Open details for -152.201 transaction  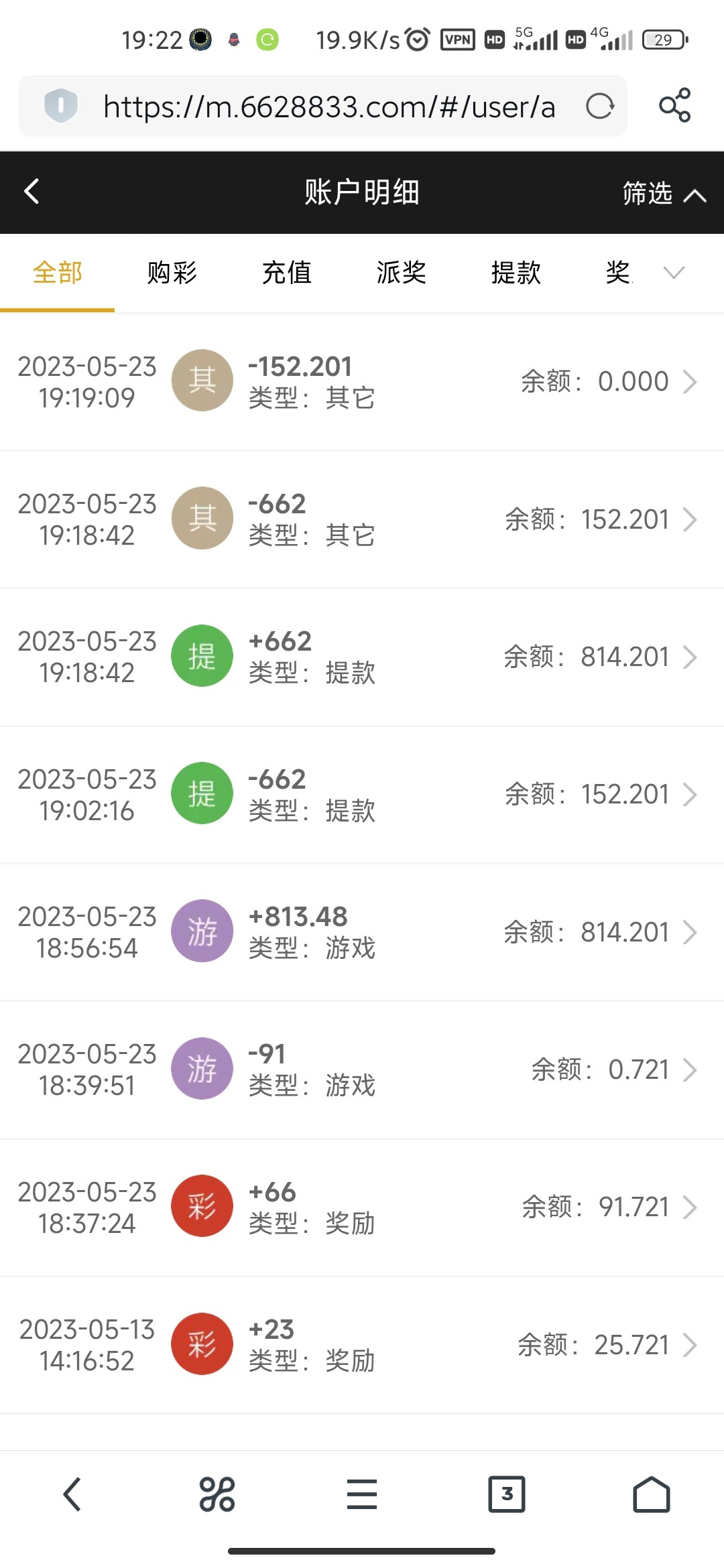(362, 382)
